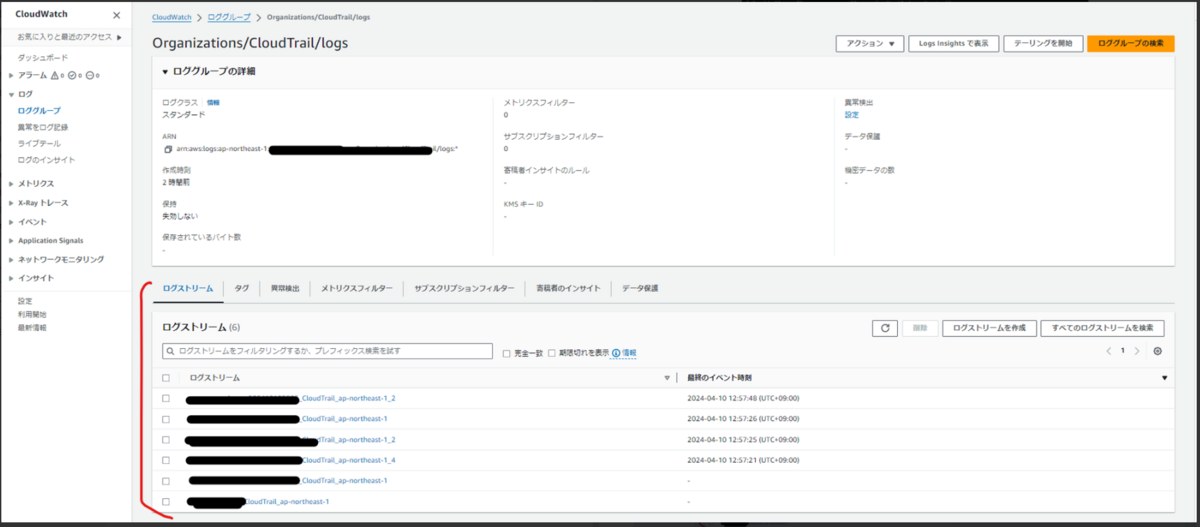Viewport: 1200px width, 527px height.
Task: Open the メトリクスフィルター tab
Action: coord(357,288)
